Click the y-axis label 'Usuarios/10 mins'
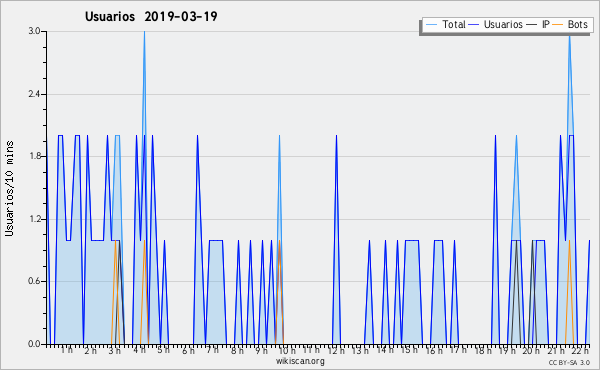Image resolution: width=600 pixels, height=370 pixels. tap(9, 189)
